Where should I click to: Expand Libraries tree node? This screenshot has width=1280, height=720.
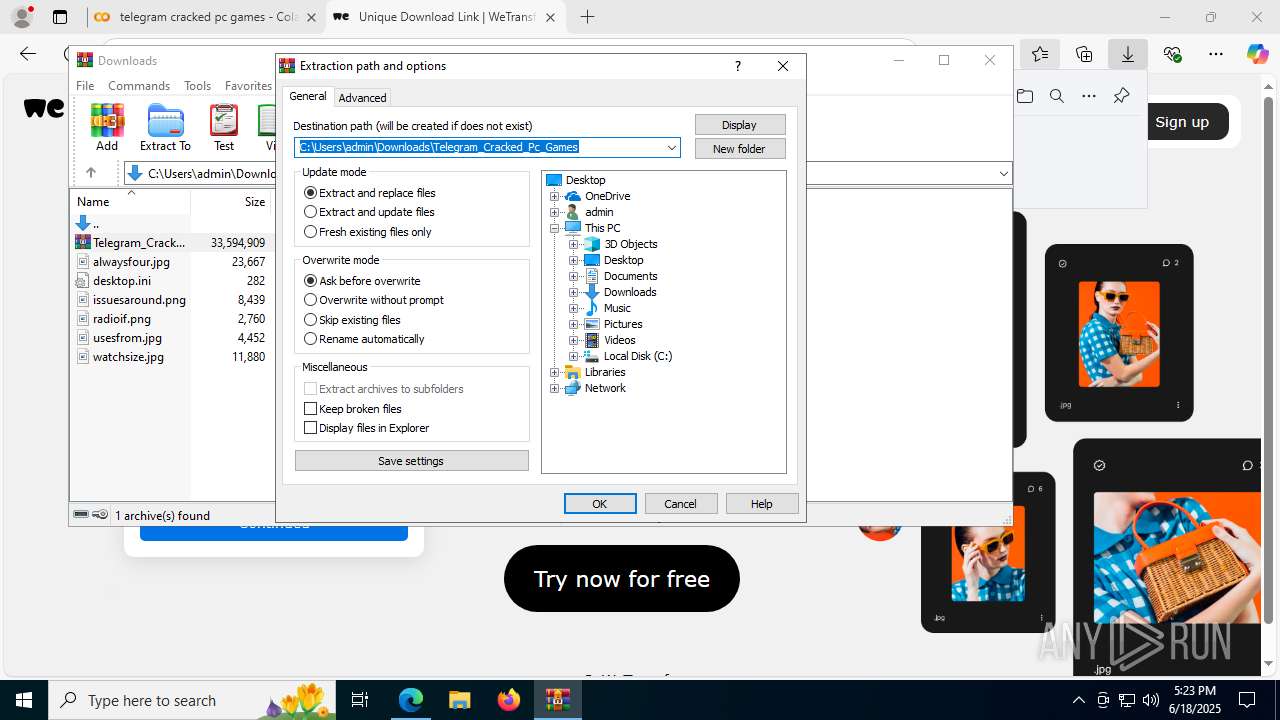pyautogui.click(x=555, y=372)
